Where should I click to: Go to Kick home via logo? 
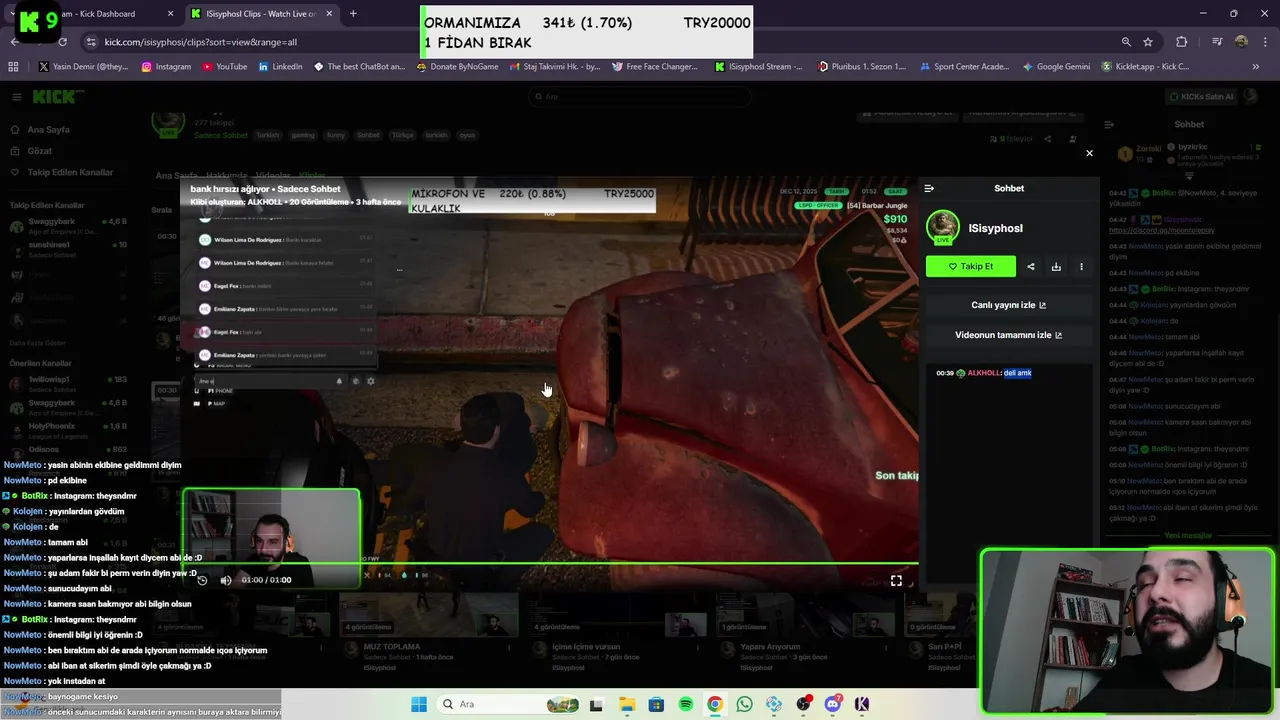click(x=58, y=97)
